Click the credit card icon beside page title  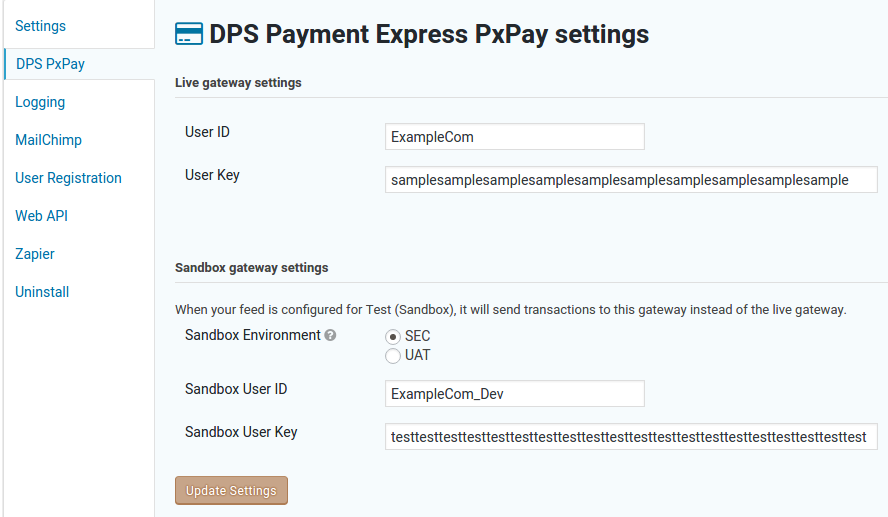pyautogui.click(x=189, y=33)
